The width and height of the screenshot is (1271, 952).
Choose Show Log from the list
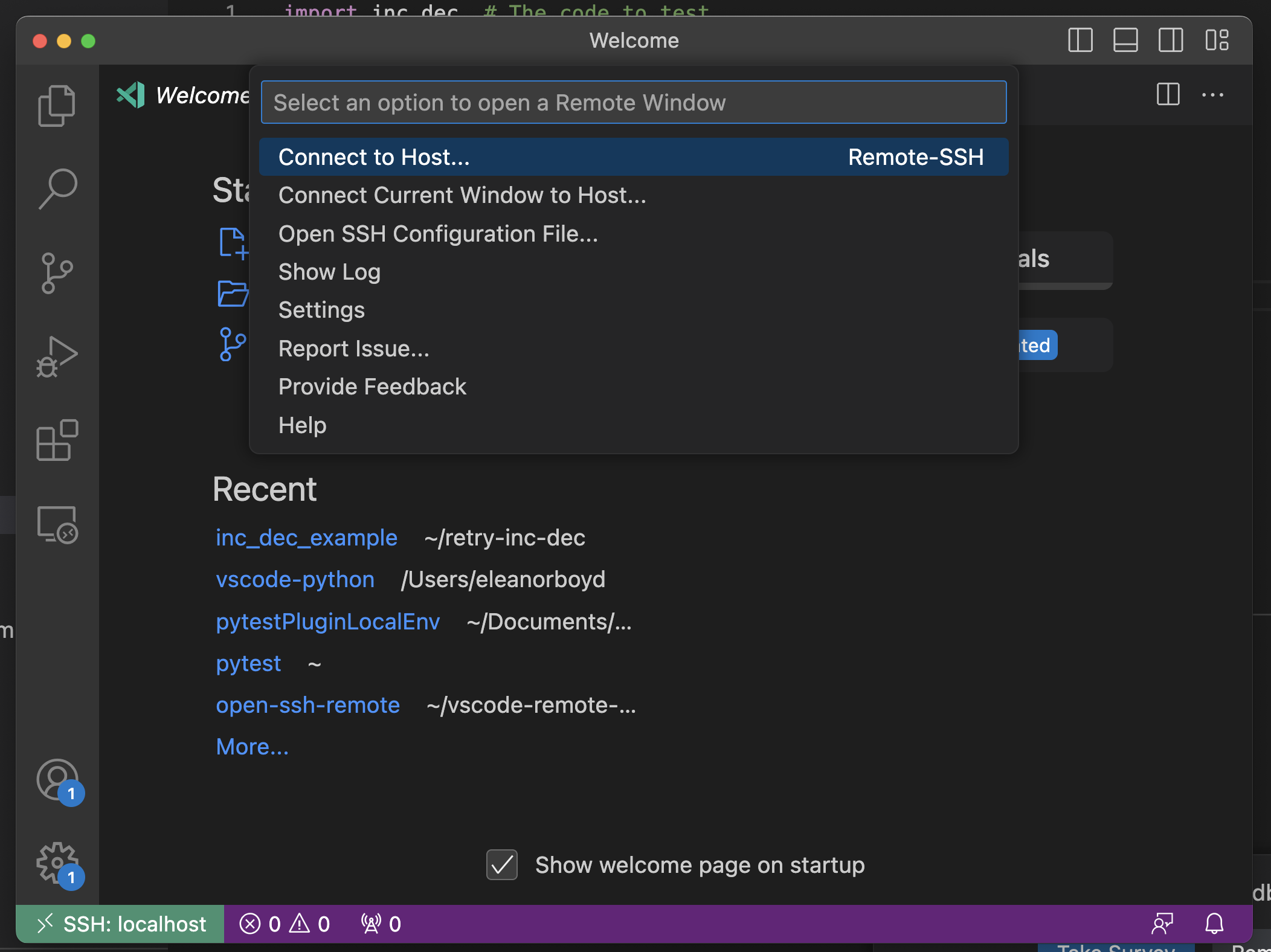pyautogui.click(x=634, y=272)
